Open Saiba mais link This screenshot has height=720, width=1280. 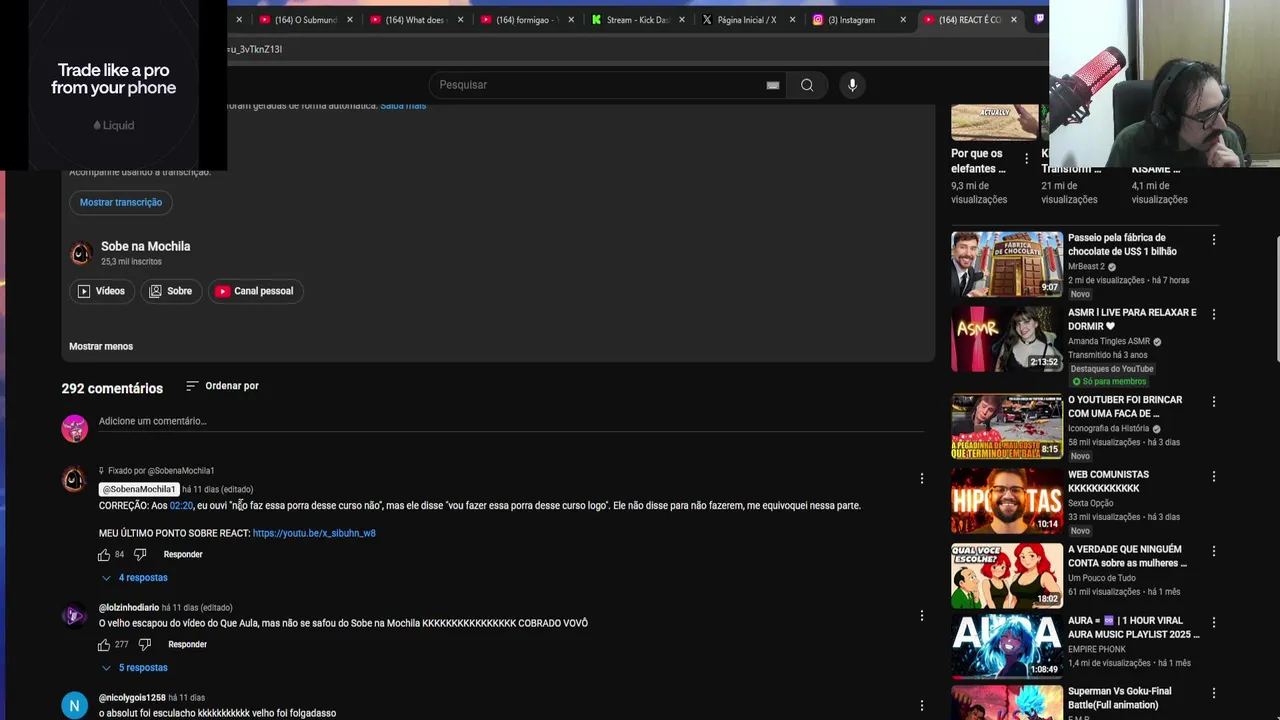point(403,105)
